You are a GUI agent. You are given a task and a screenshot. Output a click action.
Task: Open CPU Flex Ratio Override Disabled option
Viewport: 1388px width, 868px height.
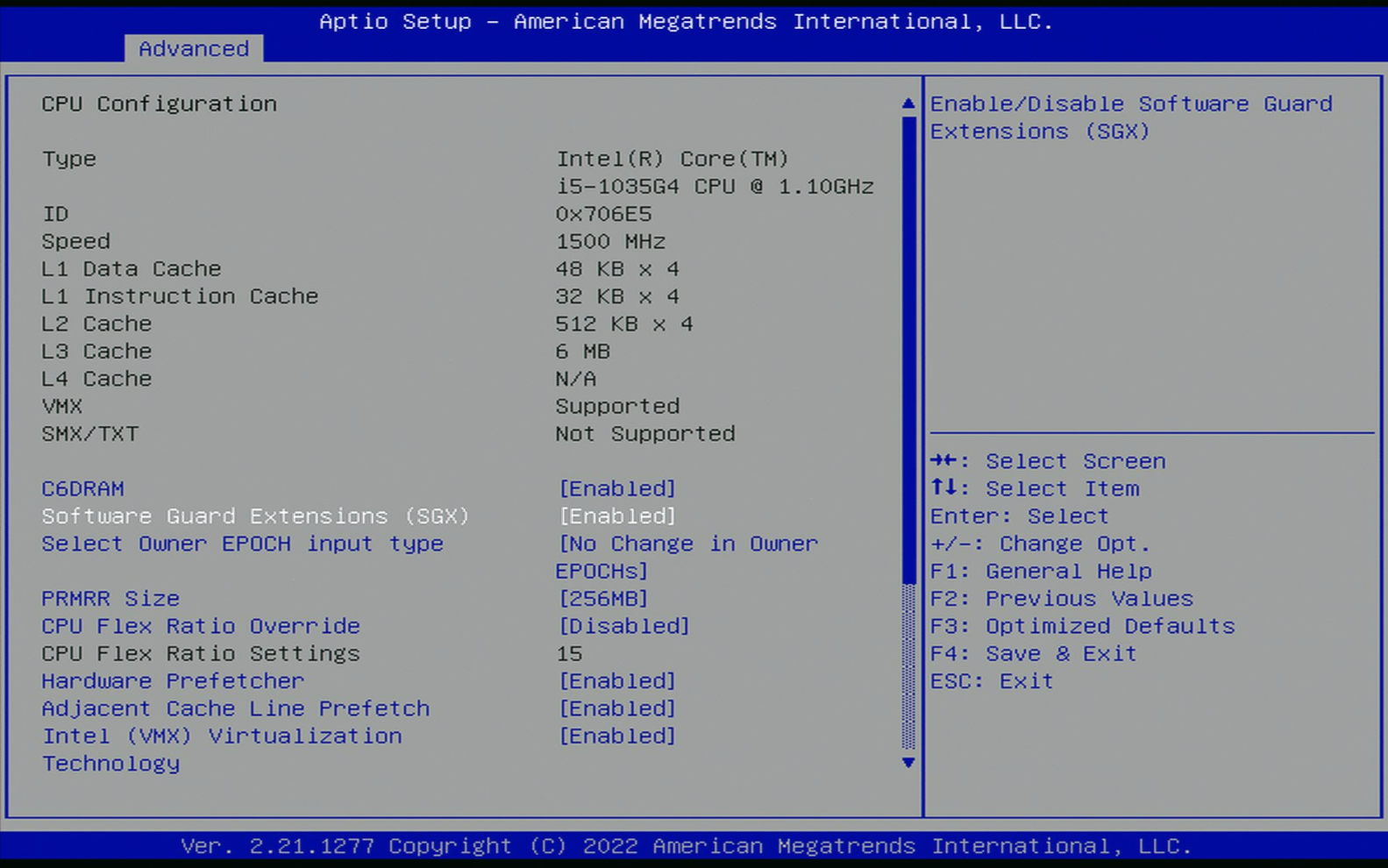(624, 626)
